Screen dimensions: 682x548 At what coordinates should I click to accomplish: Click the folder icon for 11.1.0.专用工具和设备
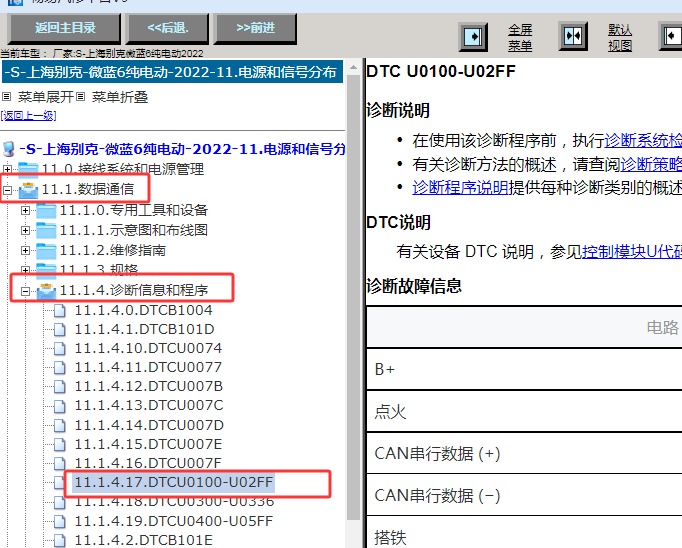[x=46, y=211]
